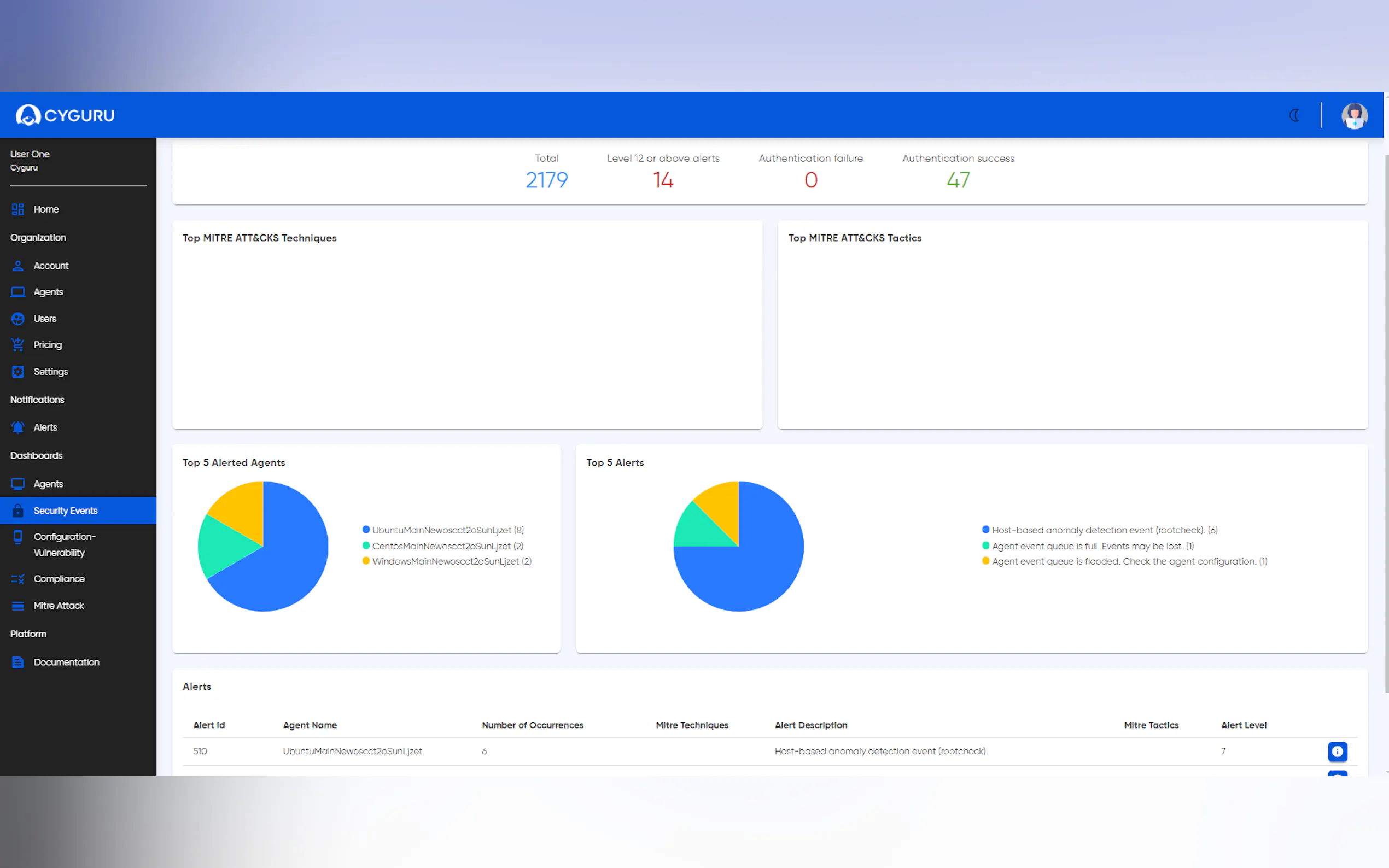This screenshot has width=1389, height=868.
Task: Open the user avatar profile menu
Action: click(x=1354, y=115)
